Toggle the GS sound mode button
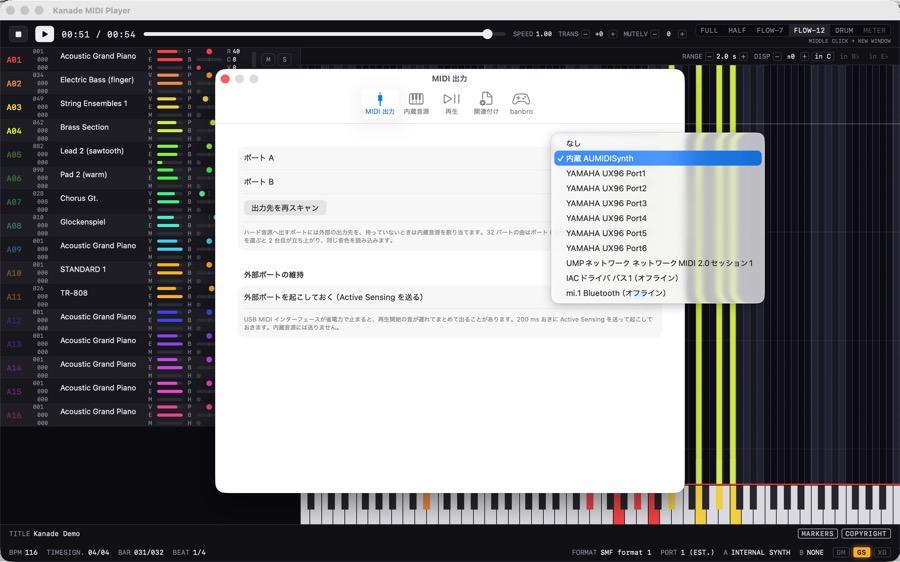Image resolution: width=900 pixels, height=562 pixels. [x=861, y=552]
